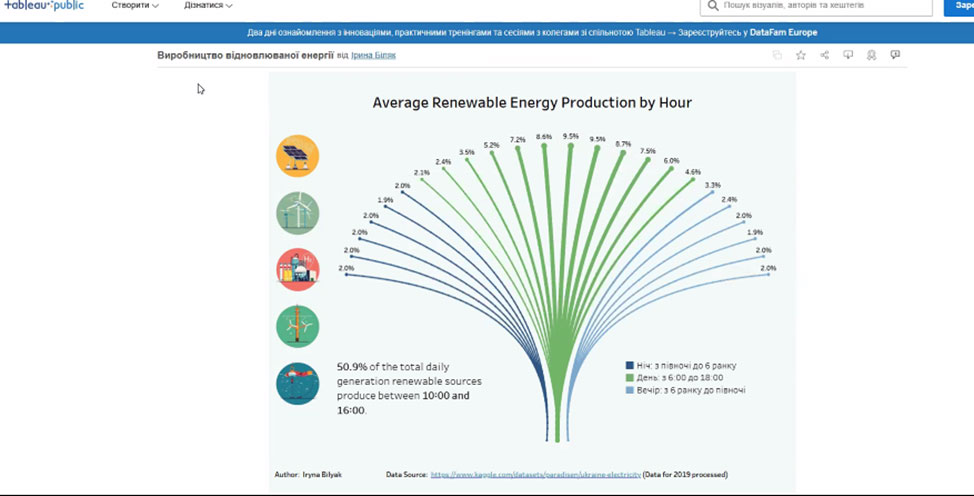Expand the Створити dropdown menu
974x496 pixels.
[135, 6]
